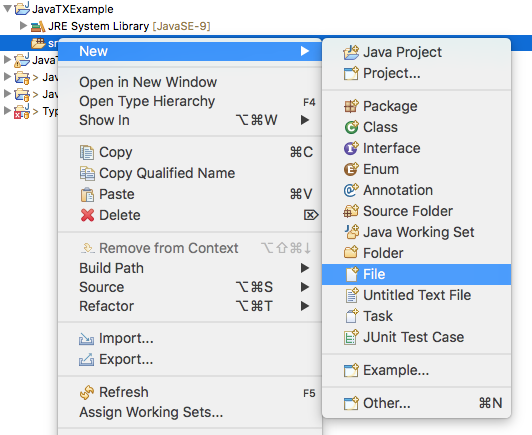Choose Open Type Hierarchy
This screenshot has height=435, width=532.
click(x=190, y=101)
